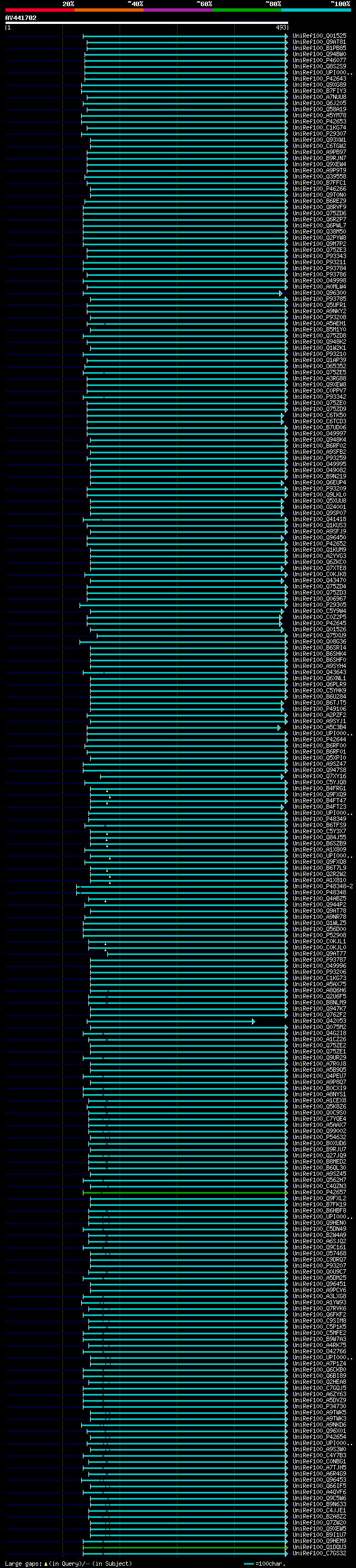The width and height of the screenshot is (356, 1568).
Task: Select UniRef100_P42643 label
Action: [x=319, y=78]
